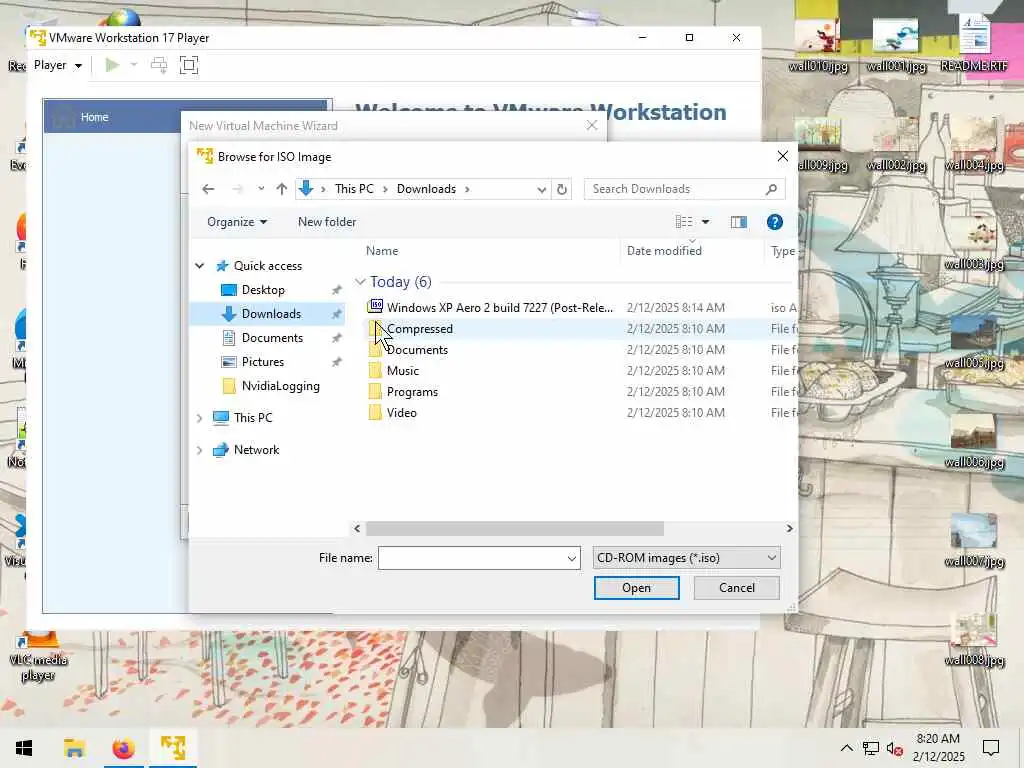Click VMware power on play icon
Screen dimensions: 1024x768
(x=112, y=65)
